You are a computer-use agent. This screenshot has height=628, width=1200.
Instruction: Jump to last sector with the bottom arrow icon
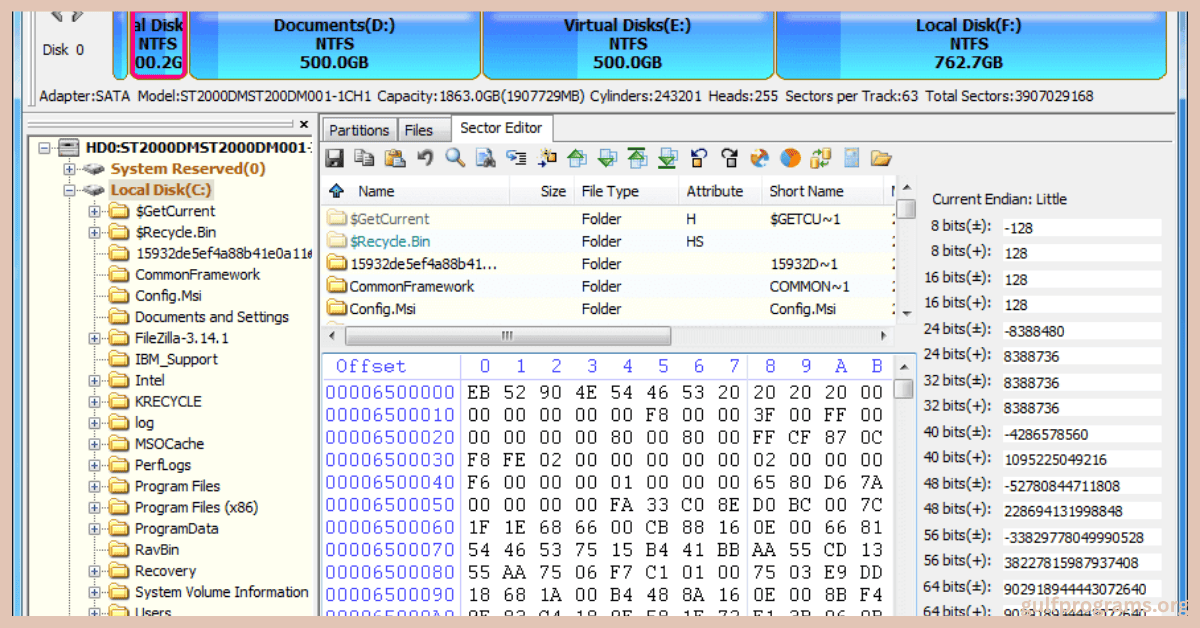click(x=667, y=157)
